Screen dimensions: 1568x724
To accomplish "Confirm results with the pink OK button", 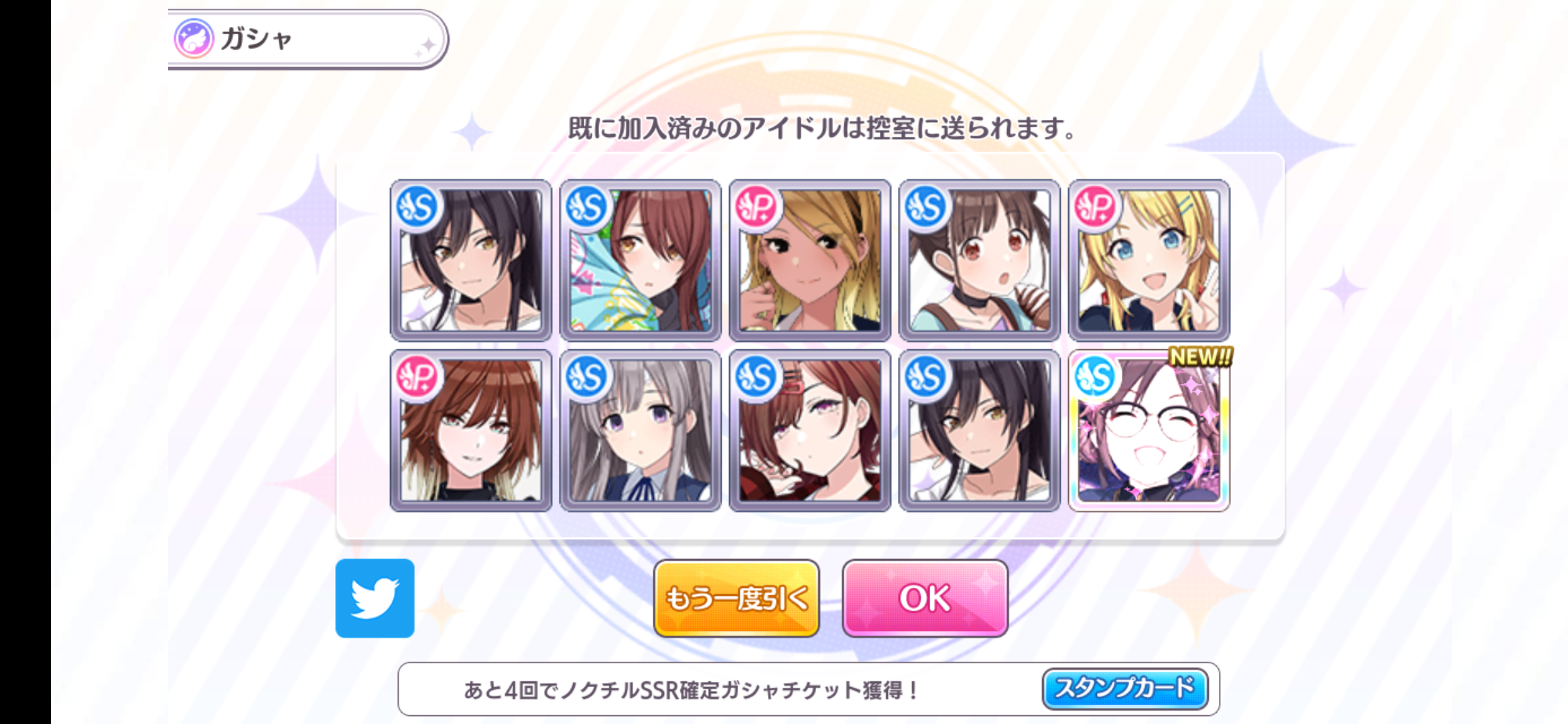I will tap(925, 598).
